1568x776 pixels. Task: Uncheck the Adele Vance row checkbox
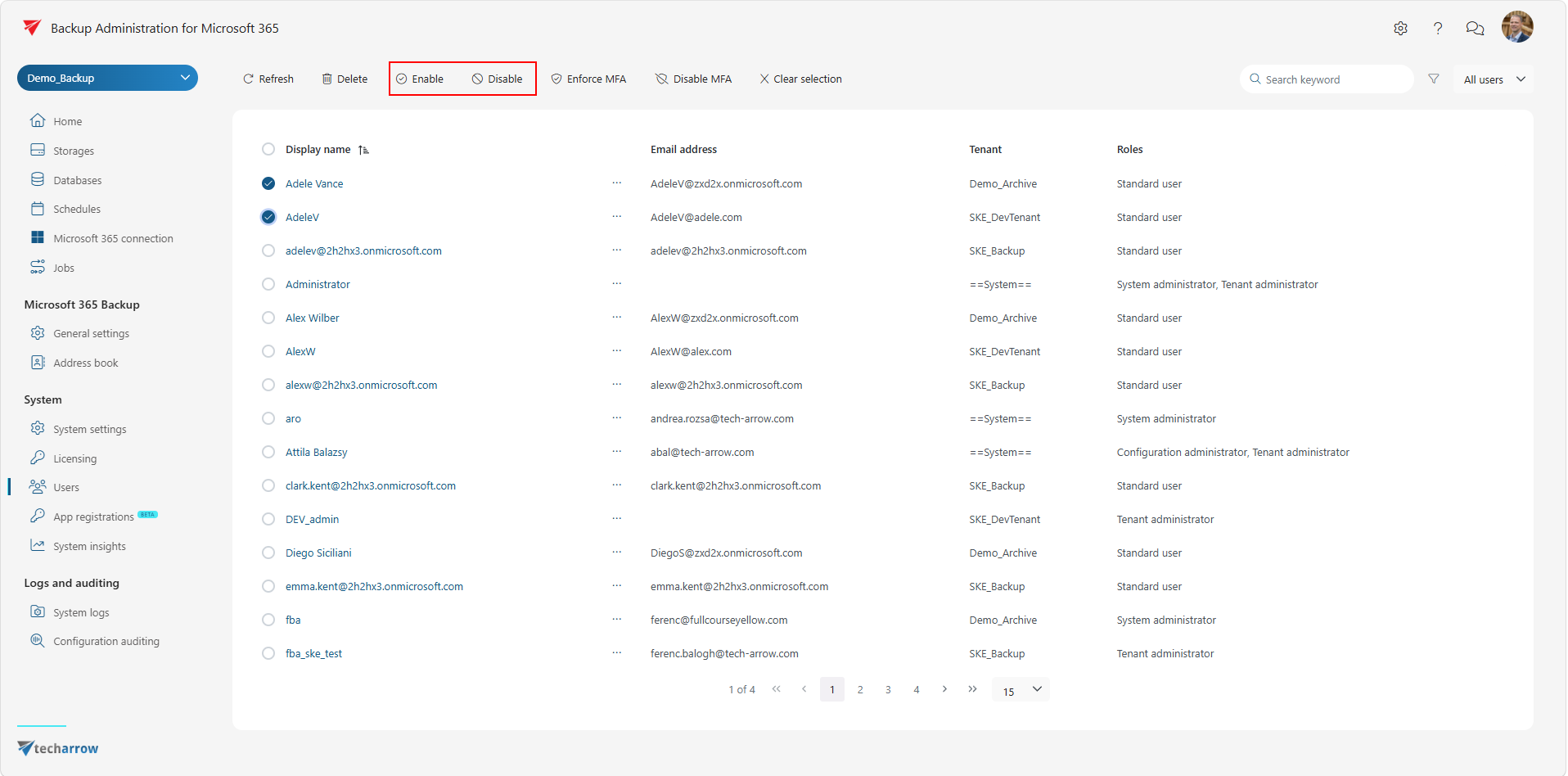click(x=268, y=183)
